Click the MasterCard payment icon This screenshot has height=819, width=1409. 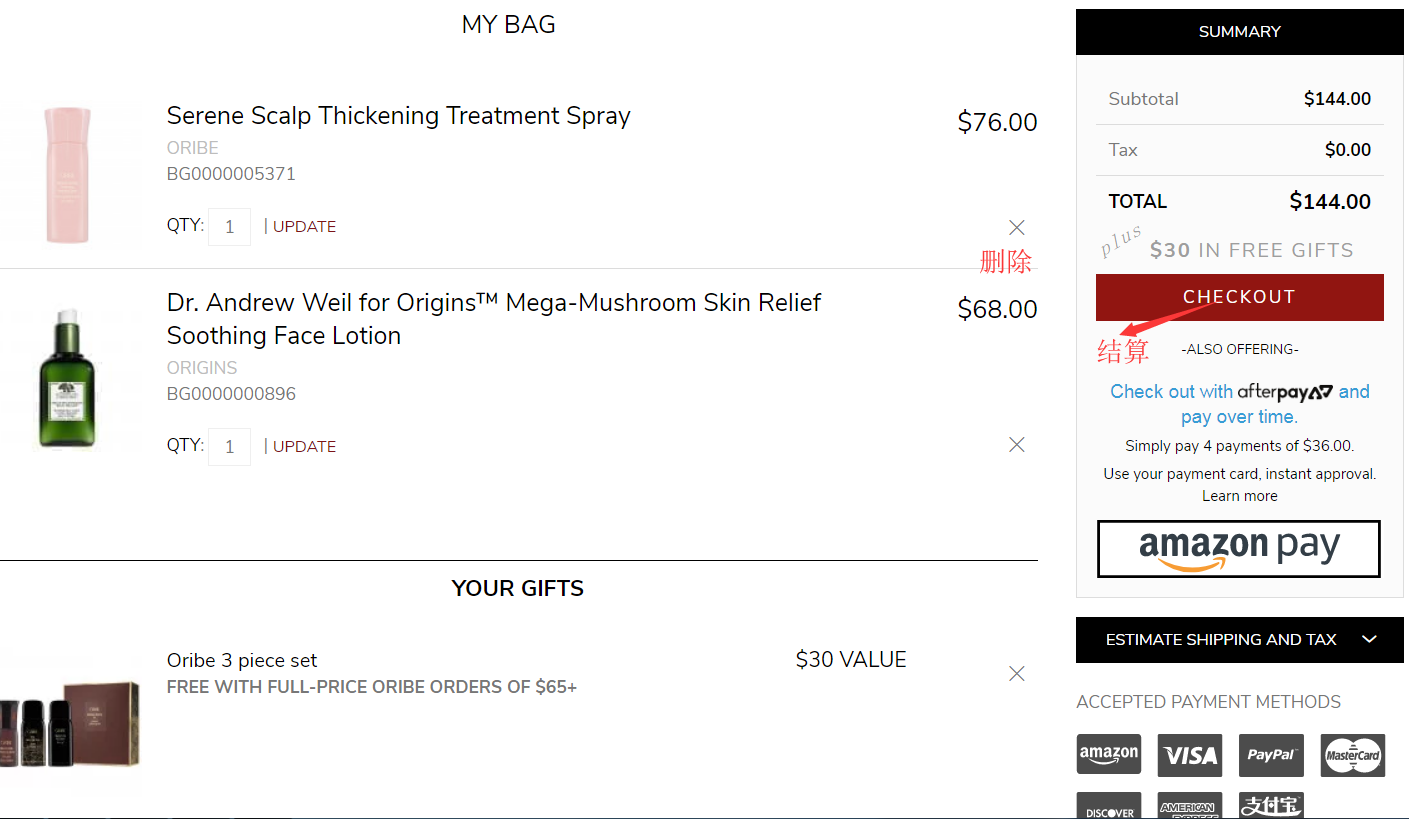1352,755
